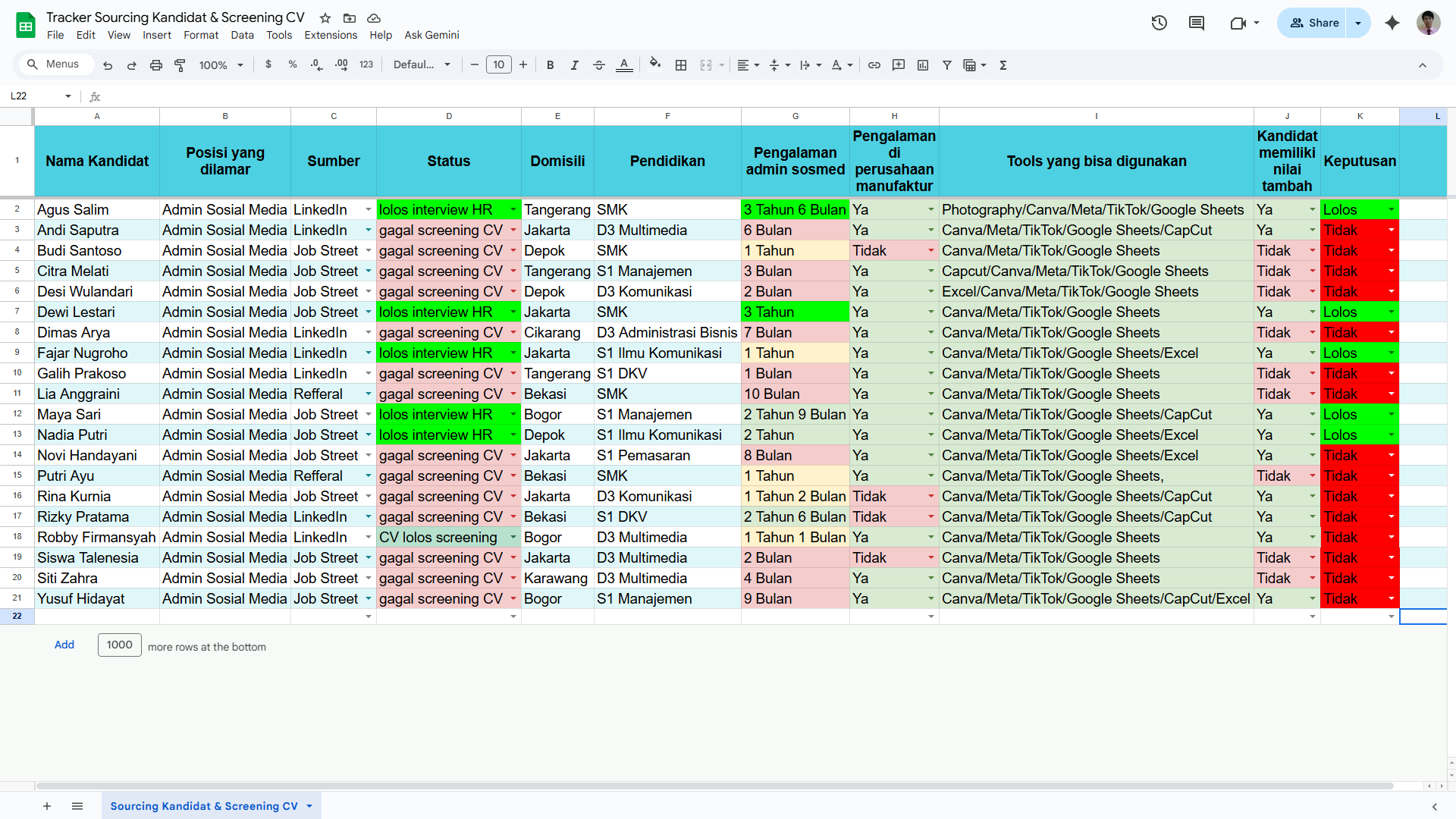Click the Share button

[1314, 23]
